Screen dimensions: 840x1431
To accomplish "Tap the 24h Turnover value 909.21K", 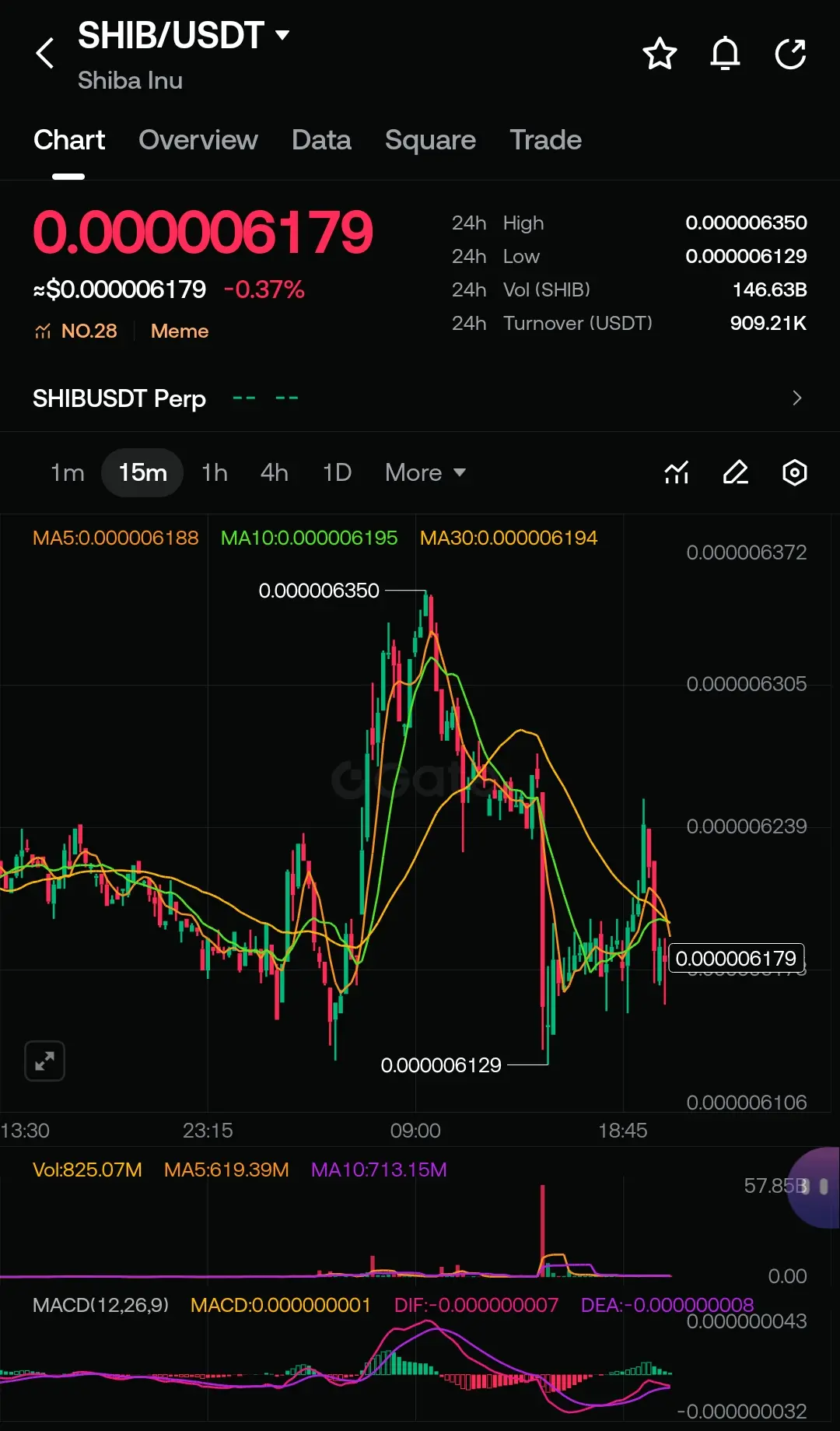I will (768, 323).
